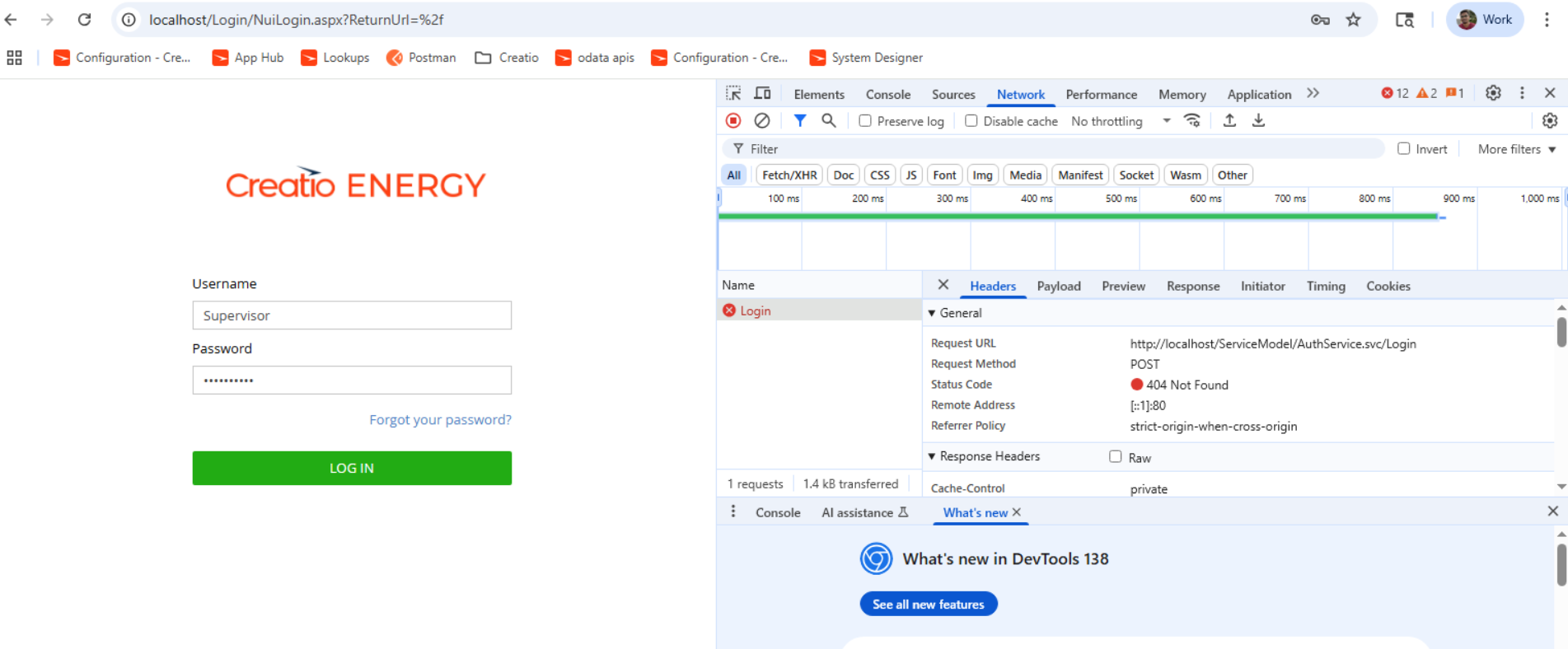This screenshot has height=649, width=1568.
Task: Open the Work profile menu
Action: pyautogui.click(x=1485, y=20)
